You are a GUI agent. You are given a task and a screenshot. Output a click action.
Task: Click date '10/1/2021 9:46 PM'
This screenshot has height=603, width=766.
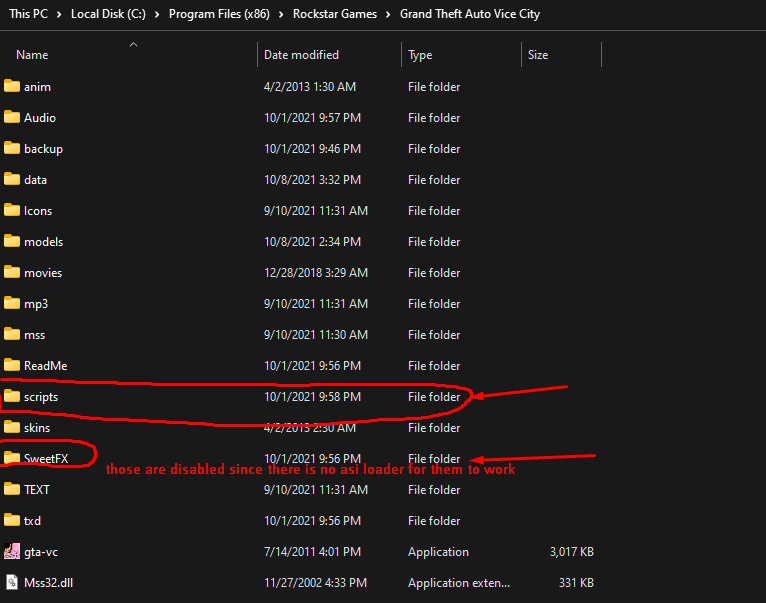coord(313,149)
